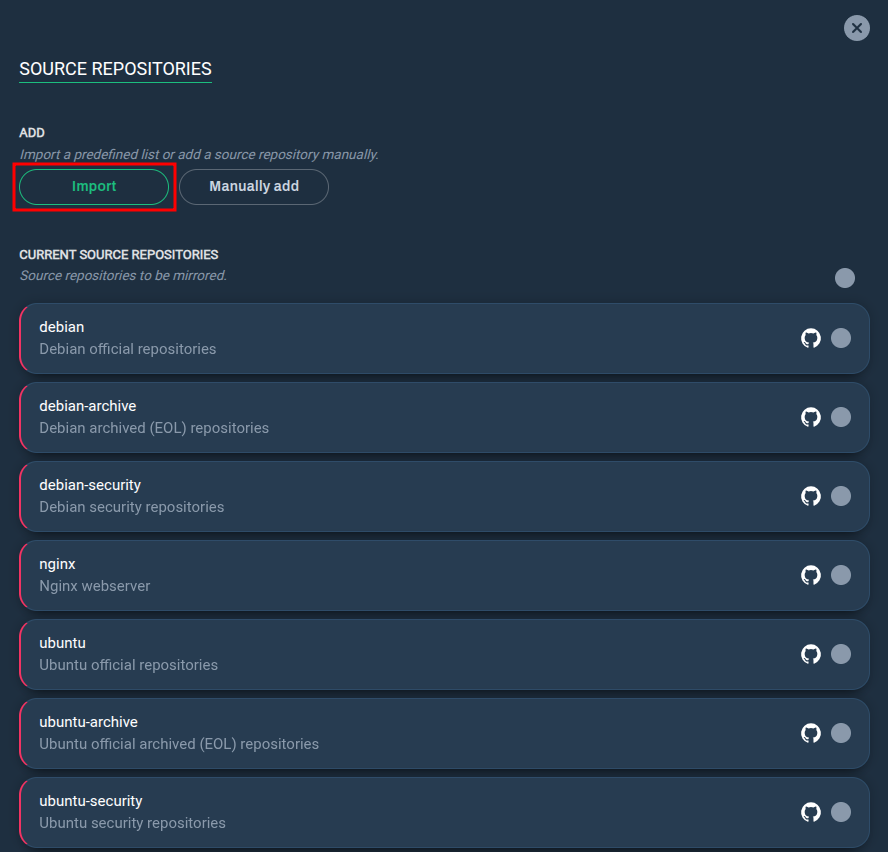Open GitHub link for ubuntu-archive repository
The image size is (888, 852).
810,733
